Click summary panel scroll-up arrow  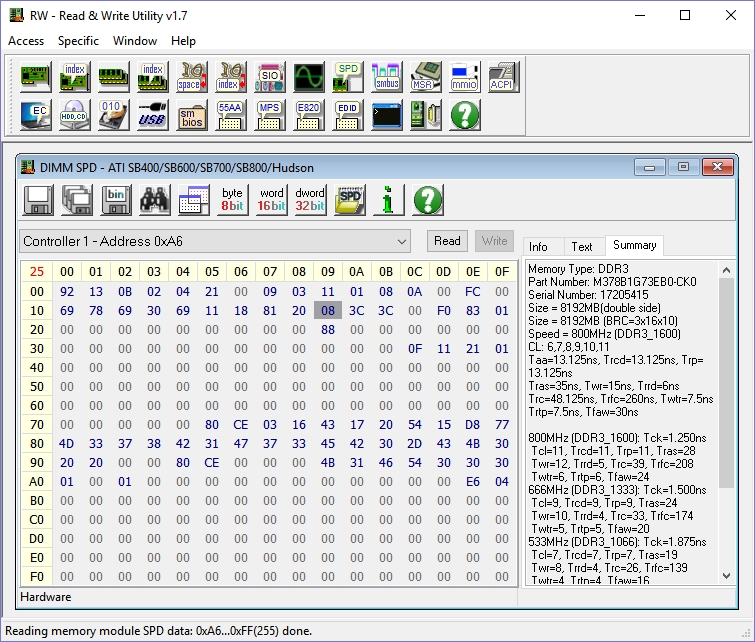(727, 270)
